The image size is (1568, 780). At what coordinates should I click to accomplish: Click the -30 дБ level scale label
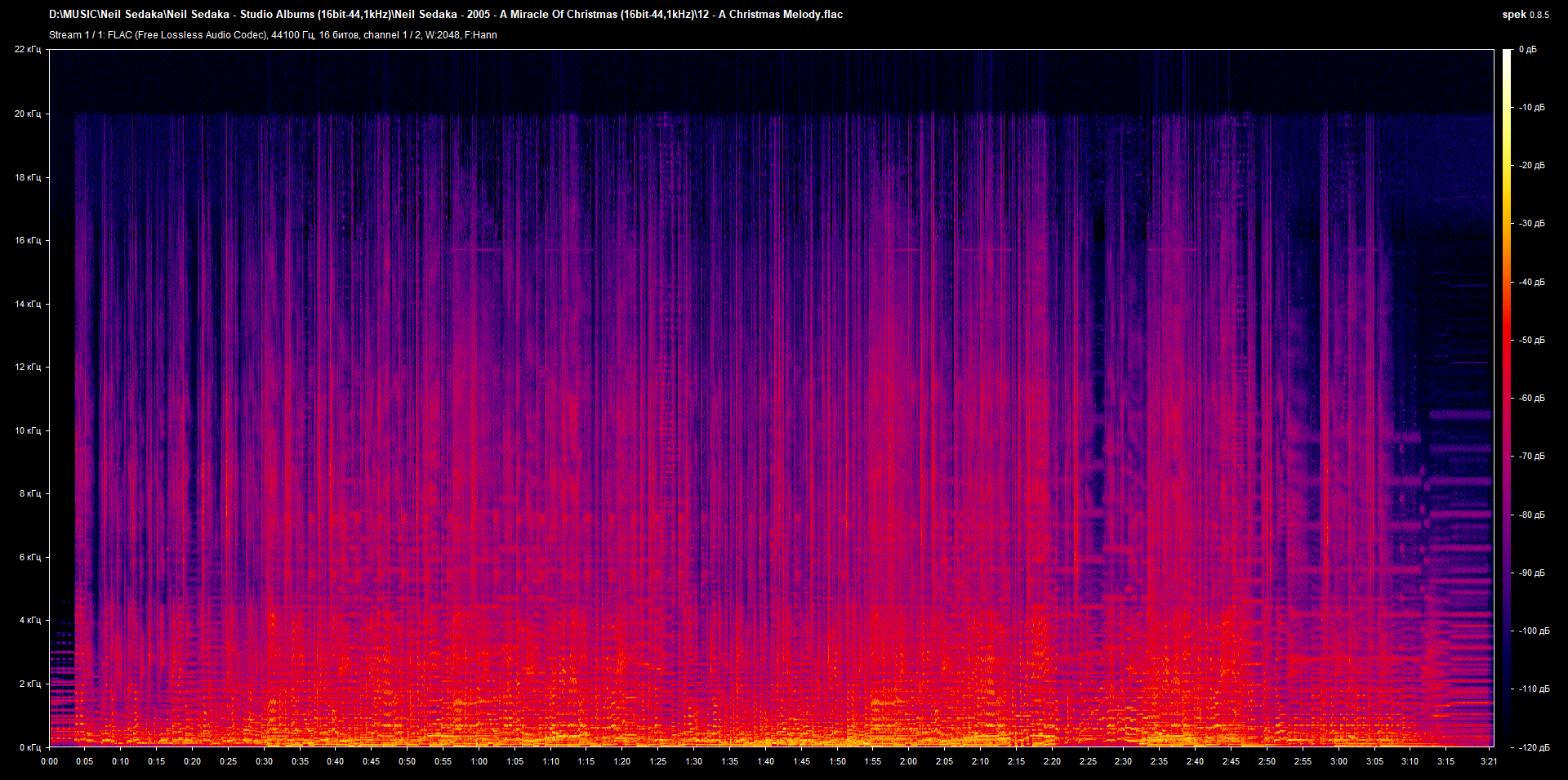point(1530,223)
